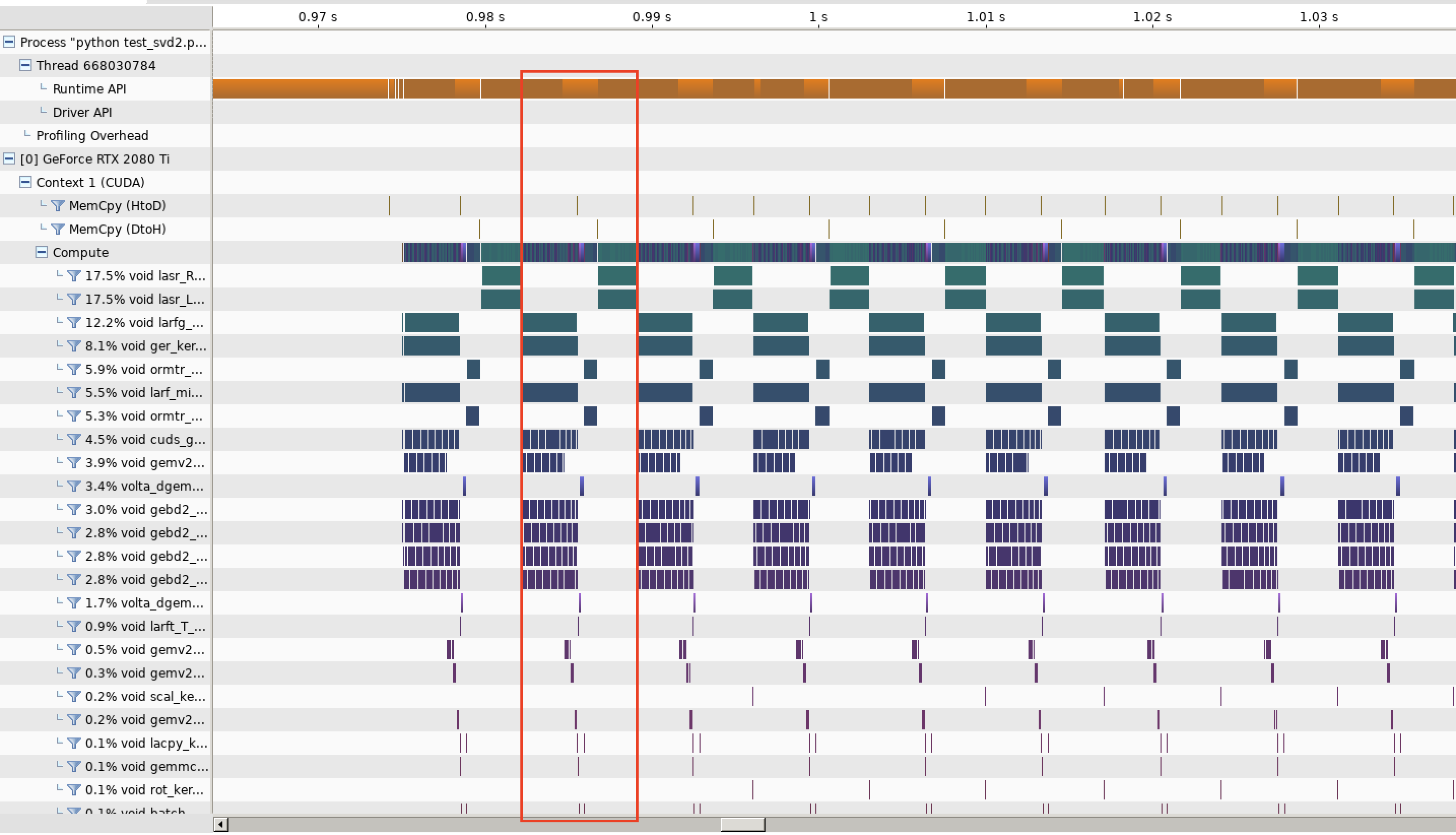Click the 0.98 s timeline ruler mark
The width and height of the screenshot is (1456, 835).
pyautogui.click(x=485, y=17)
